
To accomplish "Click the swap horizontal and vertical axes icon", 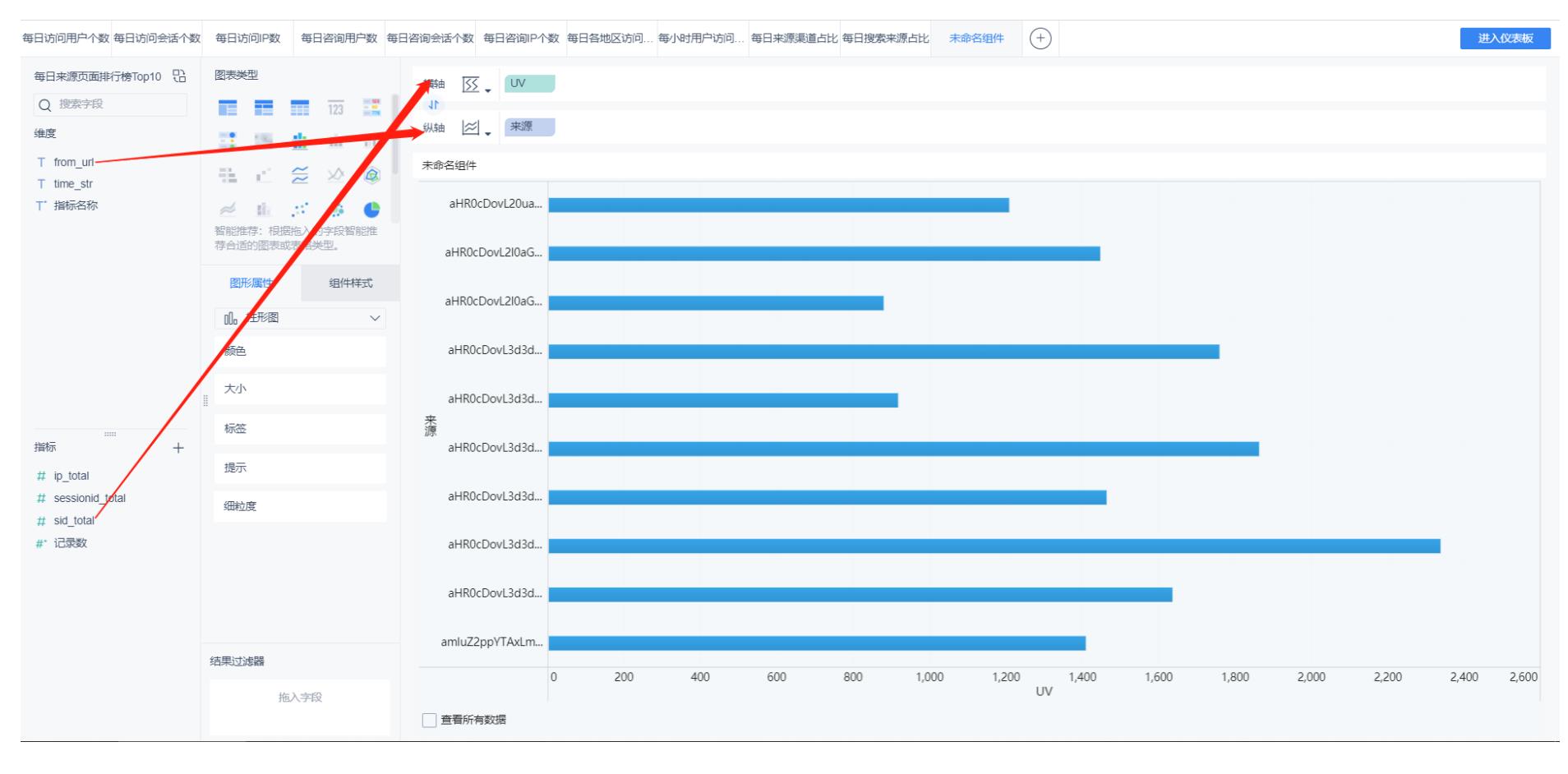I will (434, 105).
